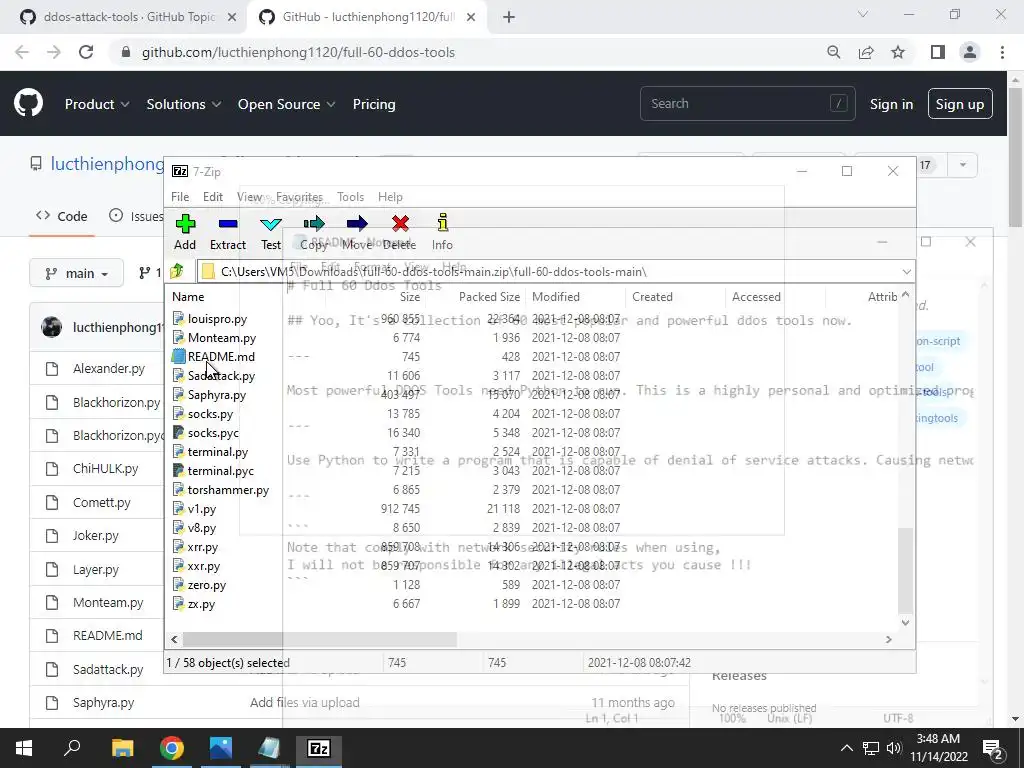Open 7-Zip Help menu
The height and width of the screenshot is (768, 1024).
[x=390, y=197]
